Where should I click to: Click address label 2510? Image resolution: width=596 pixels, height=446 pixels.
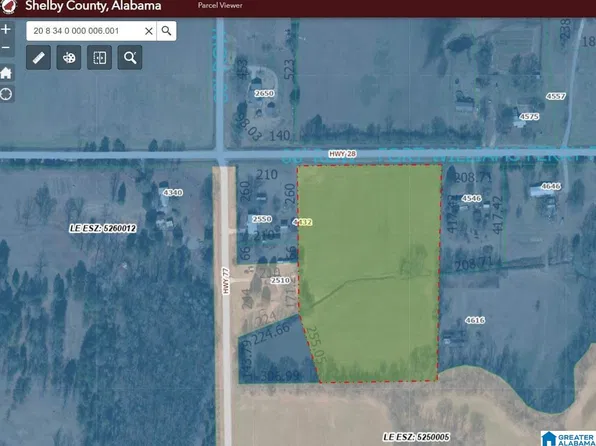[280, 281]
